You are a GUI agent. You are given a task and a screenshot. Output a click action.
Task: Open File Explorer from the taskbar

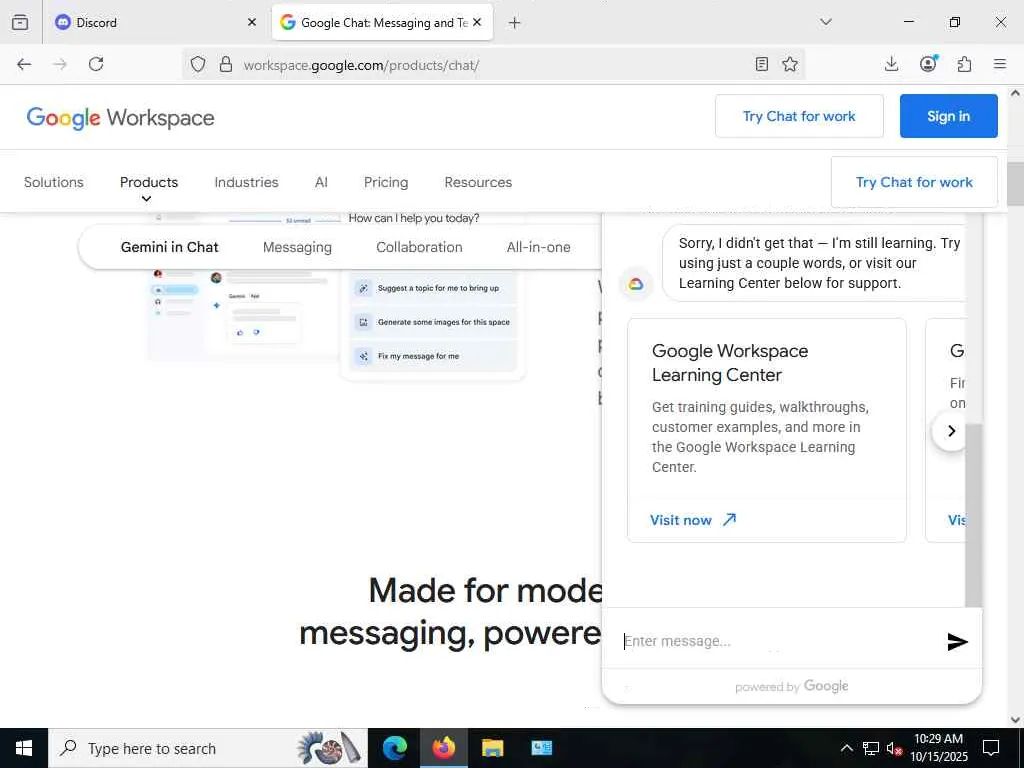(492, 748)
